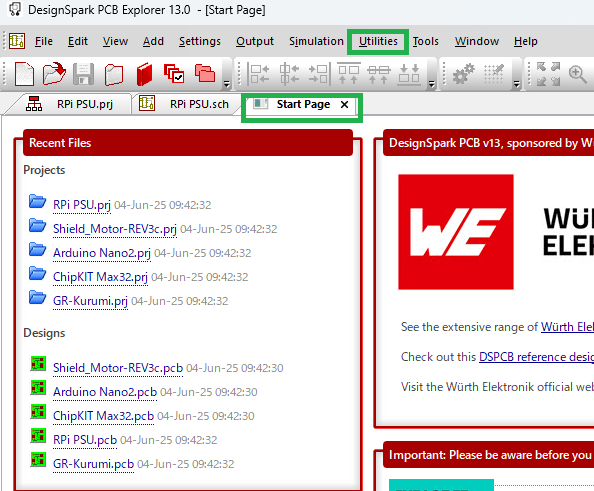
Task: Click the Align Bottom toolbar icon
Action: pos(409,74)
